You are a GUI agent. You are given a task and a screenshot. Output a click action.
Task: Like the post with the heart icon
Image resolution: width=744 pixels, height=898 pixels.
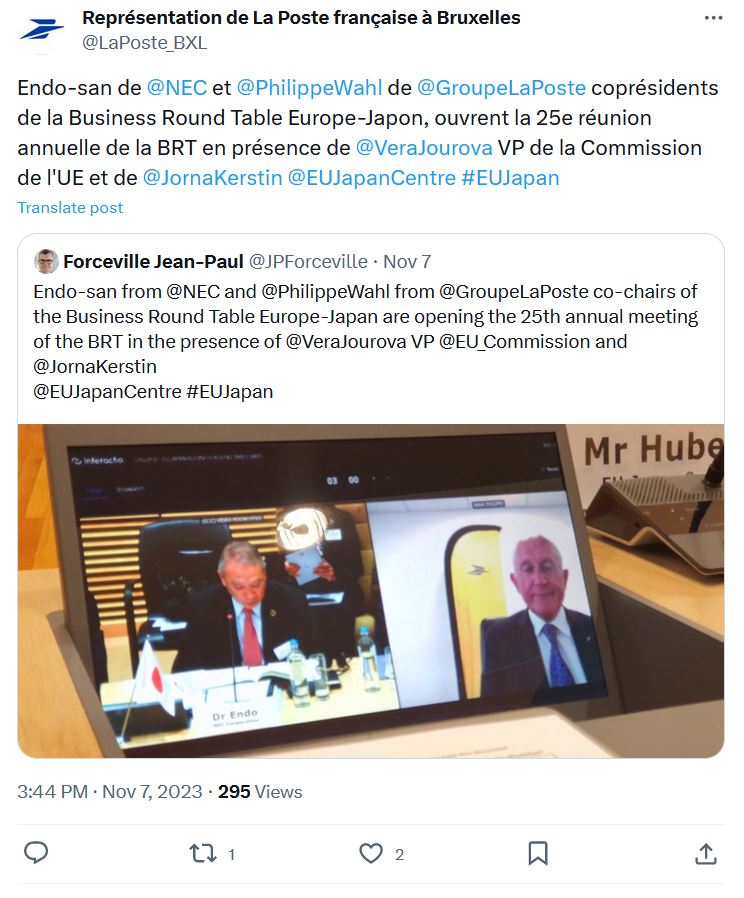(x=371, y=854)
